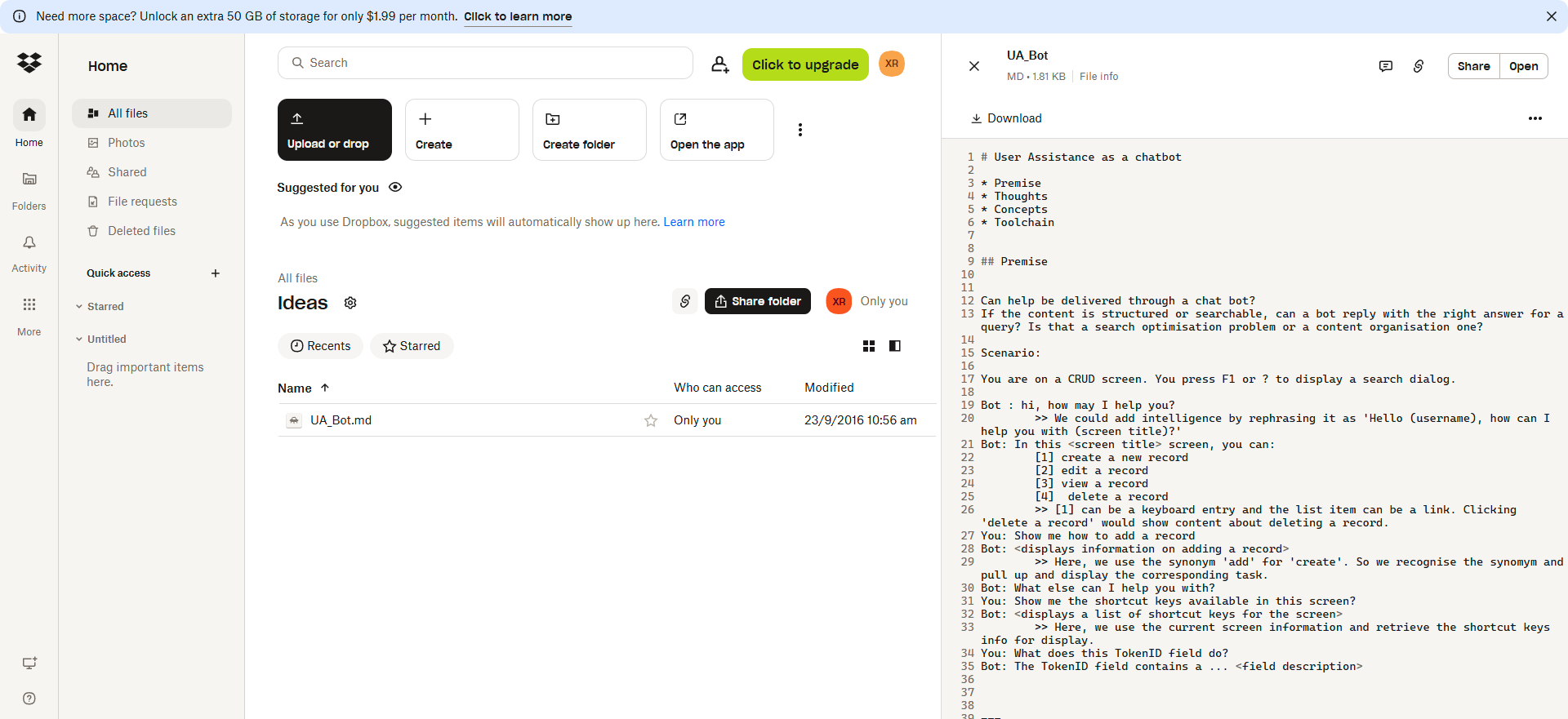Copy link for Ideas folder
Viewport: 1568px width, 719px height.
tap(685, 301)
